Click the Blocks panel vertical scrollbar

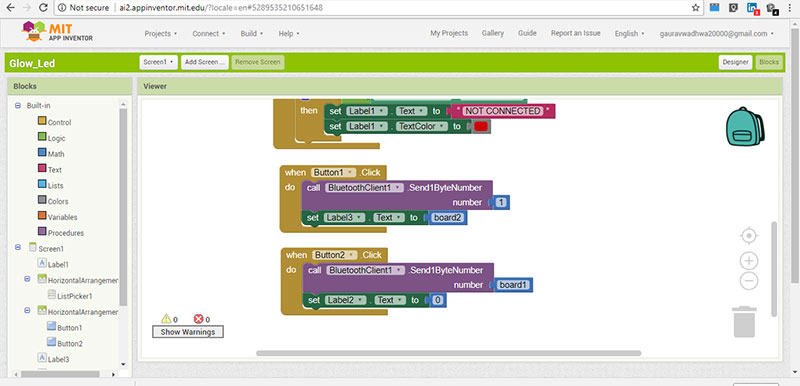tap(123, 207)
